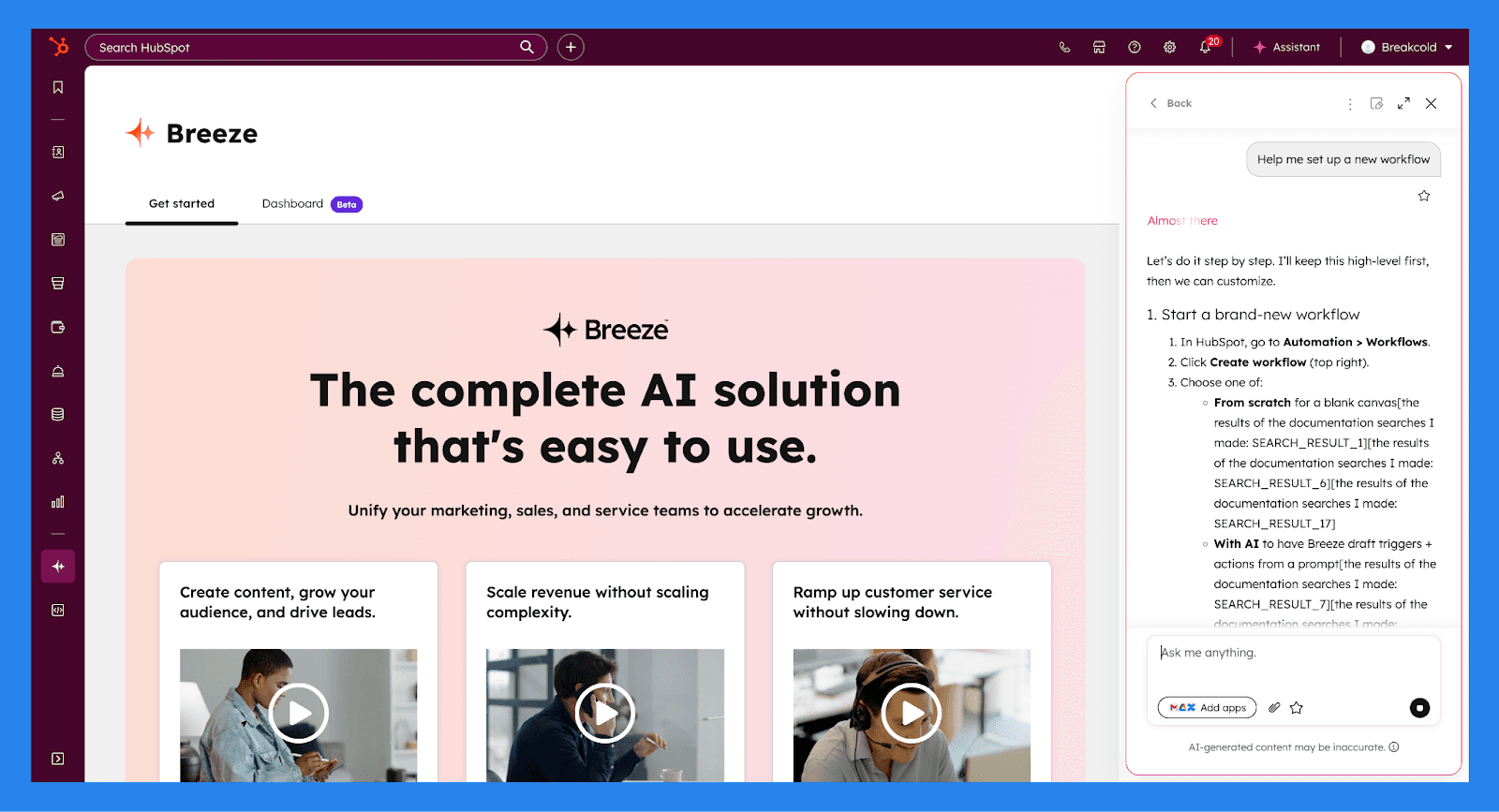Open the Sales sidebar icon

[x=58, y=283]
